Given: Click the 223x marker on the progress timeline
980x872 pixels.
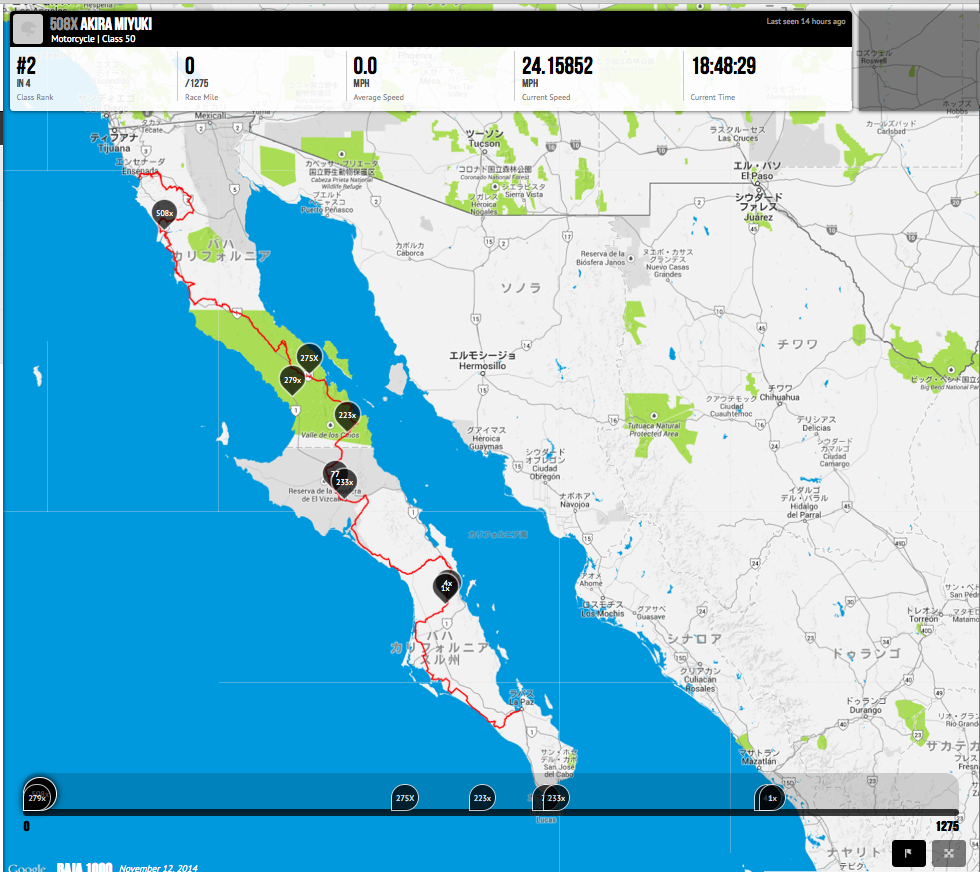Looking at the screenshot, I should pos(482,798).
